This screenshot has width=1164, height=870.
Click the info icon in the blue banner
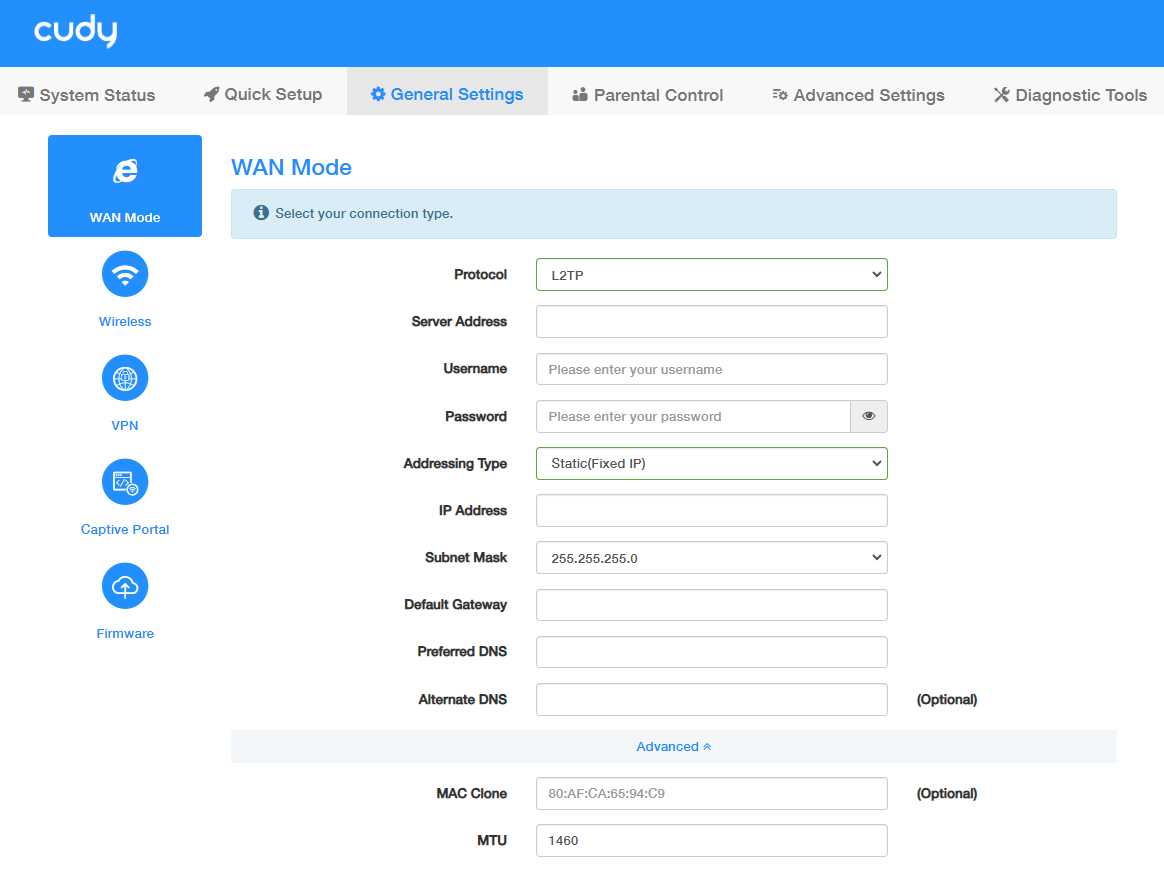(261, 213)
